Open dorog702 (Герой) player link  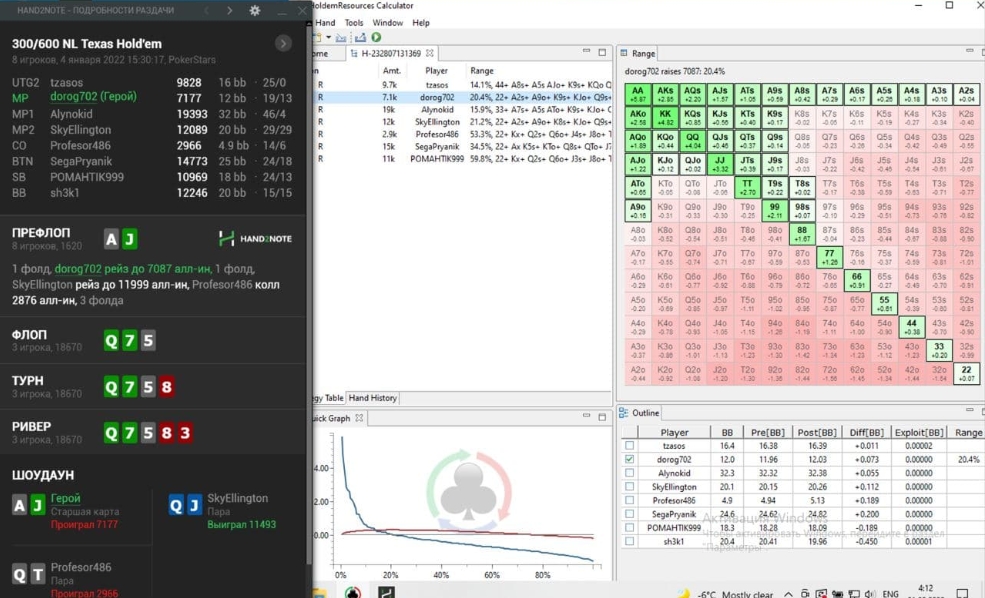(x=93, y=97)
